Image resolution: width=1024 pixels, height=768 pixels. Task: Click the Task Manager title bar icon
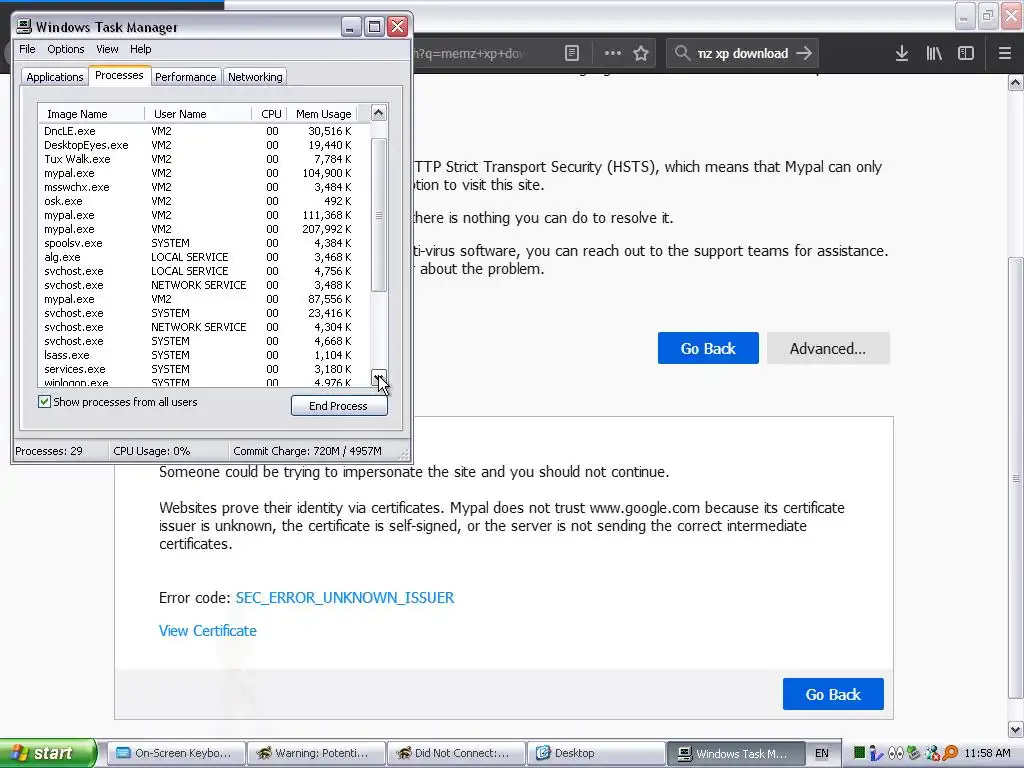tap(24, 26)
